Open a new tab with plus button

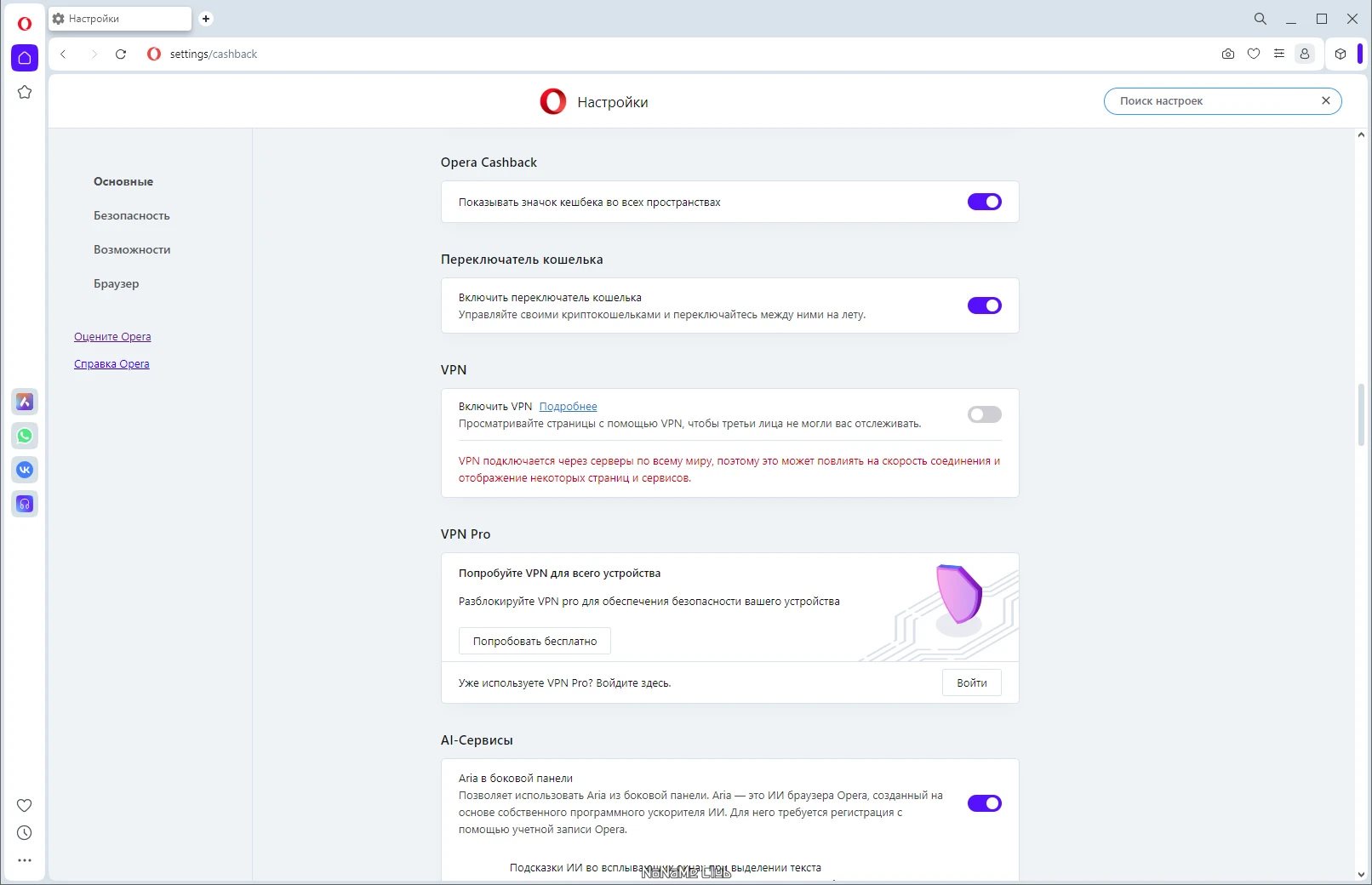(x=206, y=19)
